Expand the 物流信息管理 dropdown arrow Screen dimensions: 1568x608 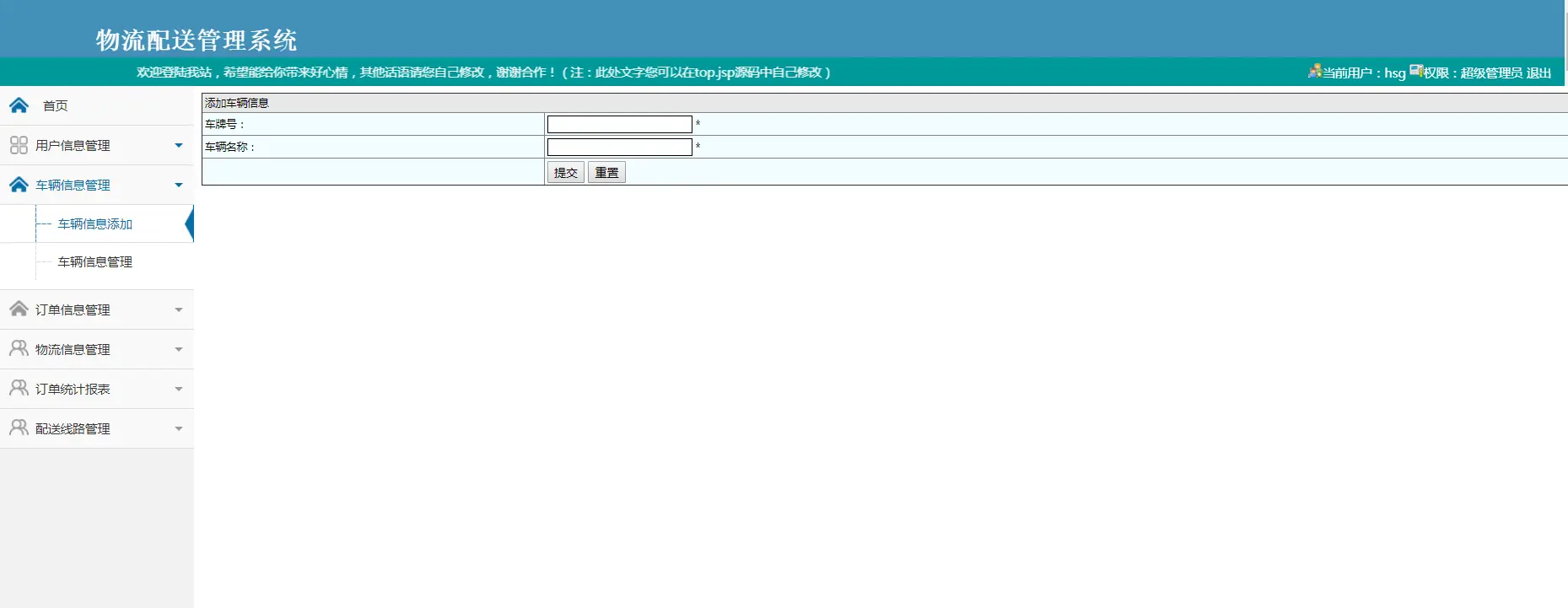pos(179,349)
